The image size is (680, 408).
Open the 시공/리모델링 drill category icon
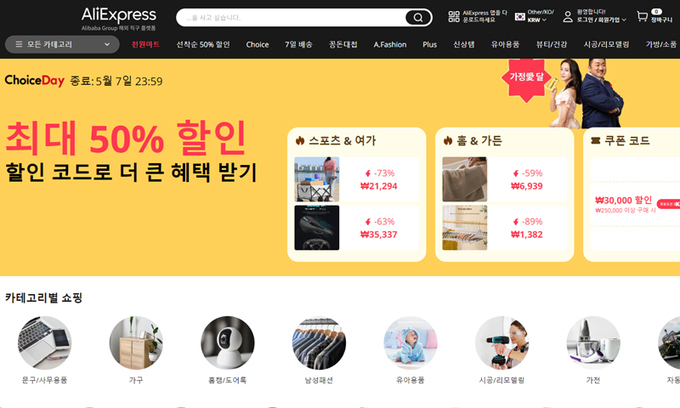(502, 343)
